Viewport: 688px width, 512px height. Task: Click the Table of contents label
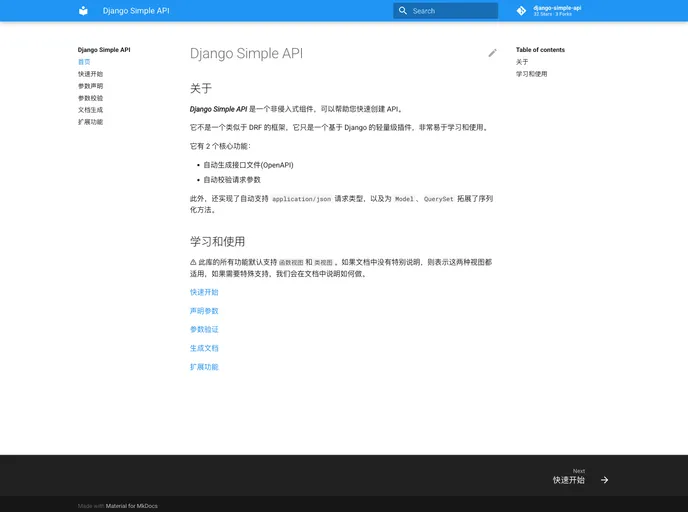point(540,50)
